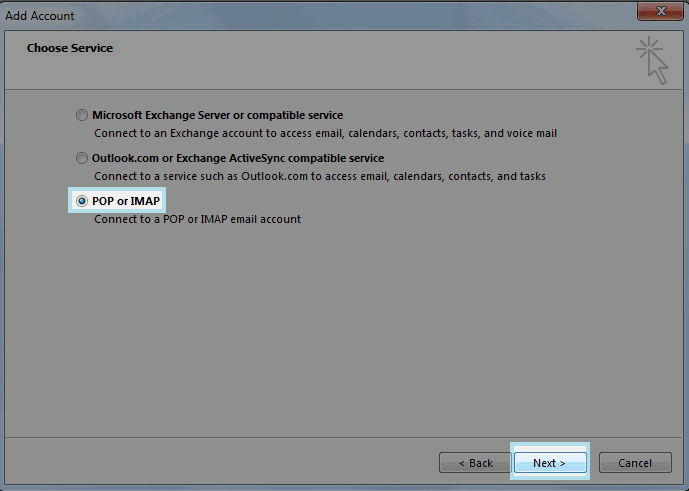
Task: Select the POP or IMAP radio button
Action: point(82,201)
